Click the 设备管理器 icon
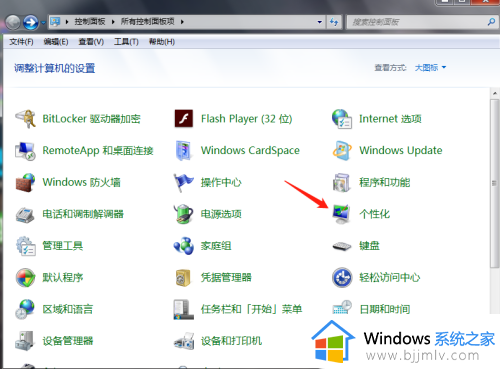 [x=25, y=341]
